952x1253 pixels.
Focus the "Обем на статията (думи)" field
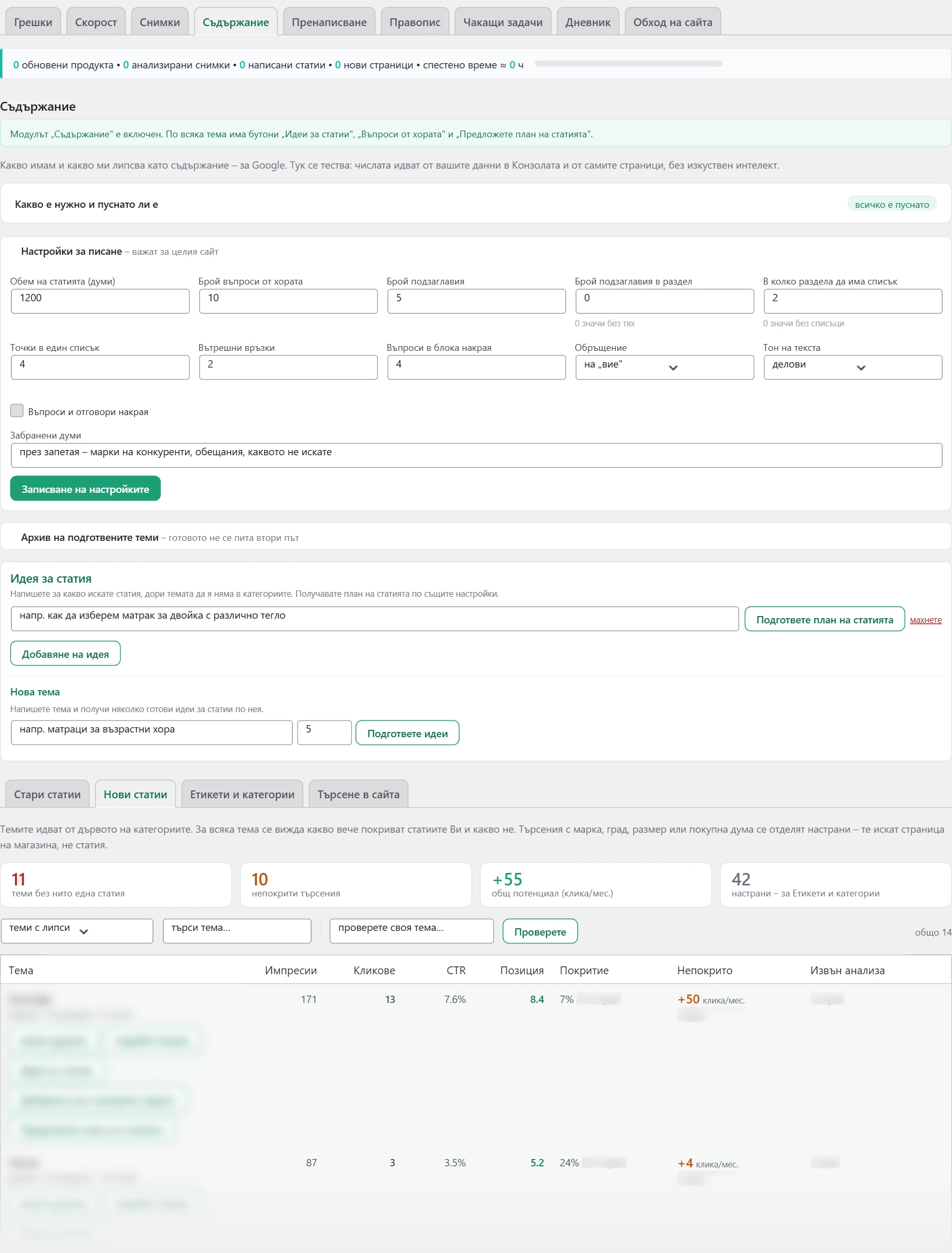[100, 301]
